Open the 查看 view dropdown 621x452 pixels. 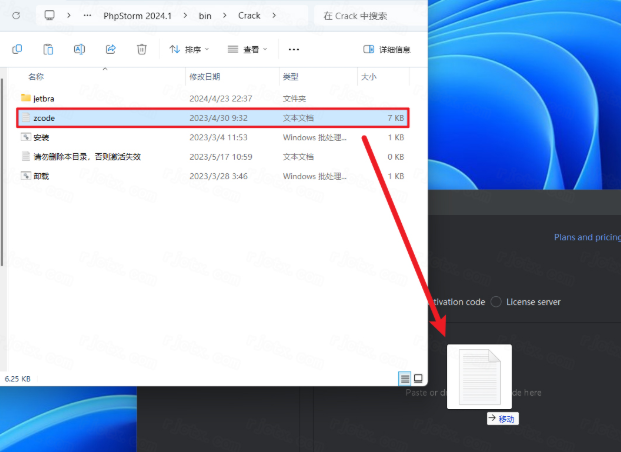[248, 49]
